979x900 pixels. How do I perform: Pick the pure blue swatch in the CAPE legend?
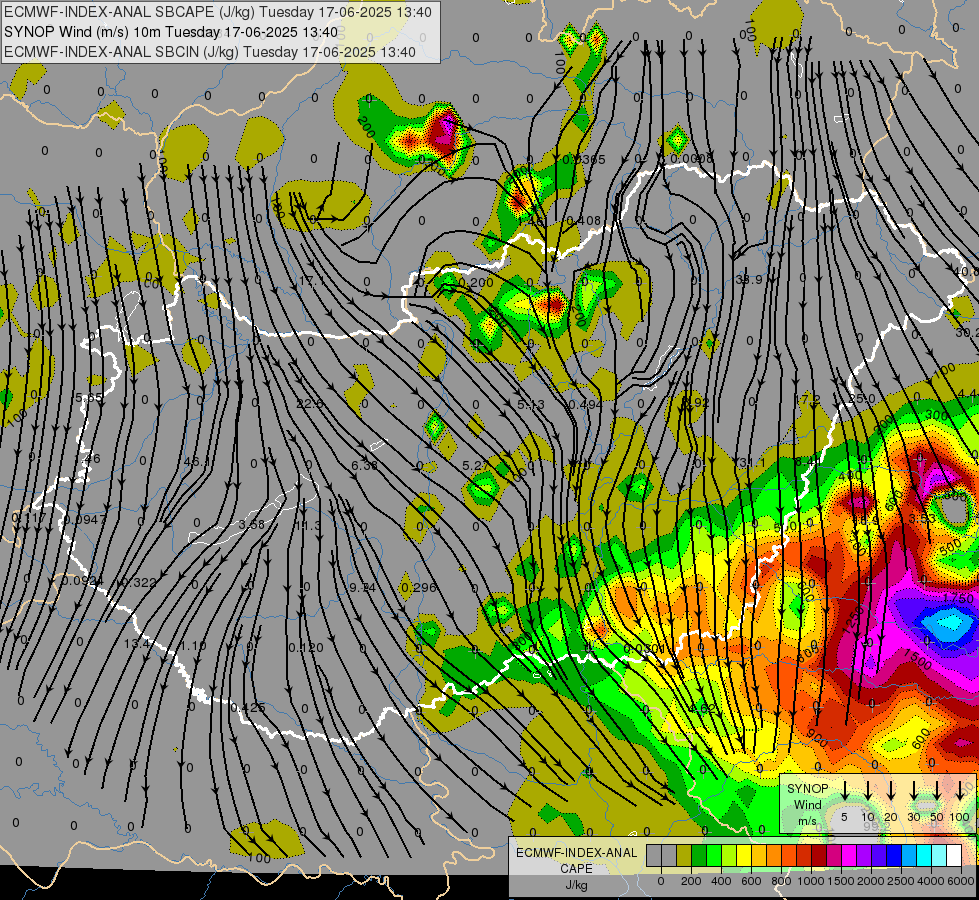(893, 856)
